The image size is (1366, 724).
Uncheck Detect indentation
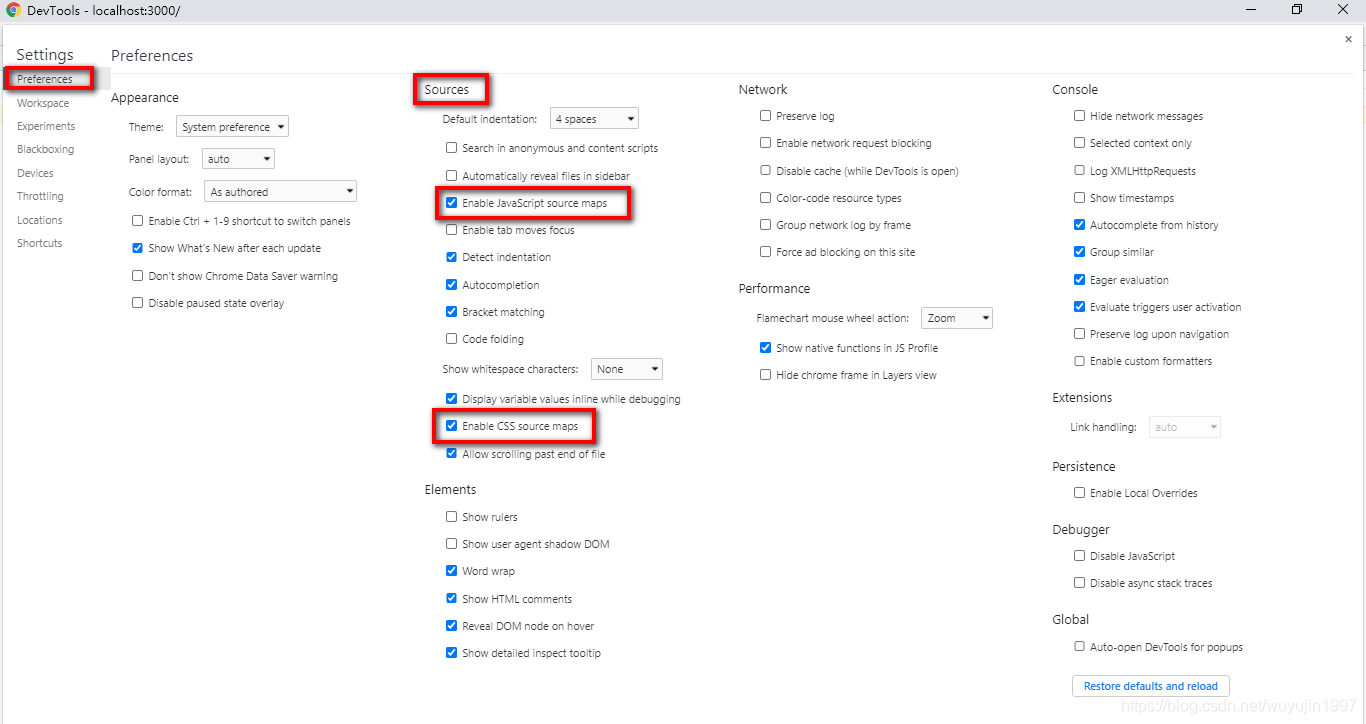click(451, 257)
